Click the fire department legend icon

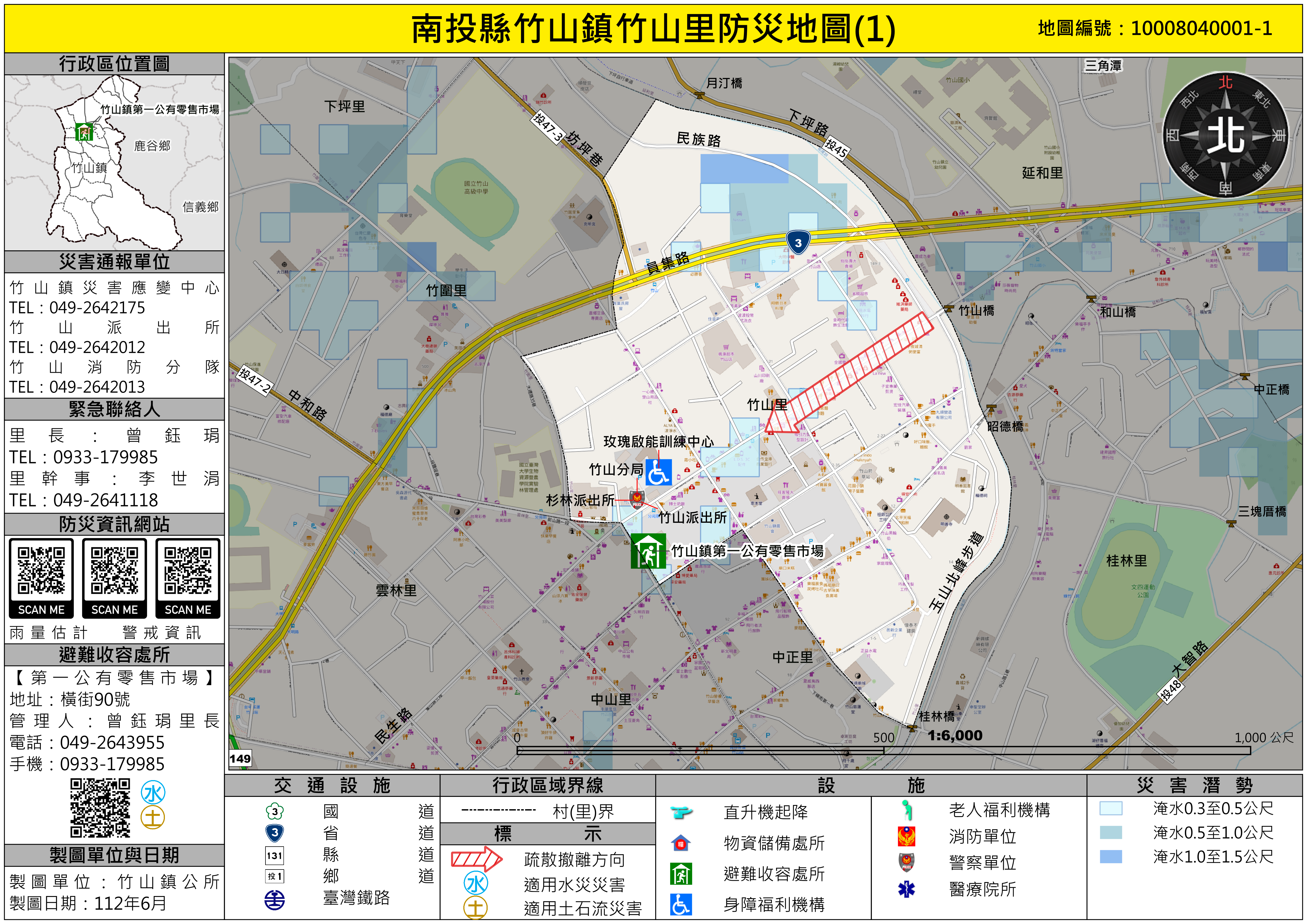pyautogui.click(x=906, y=836)
